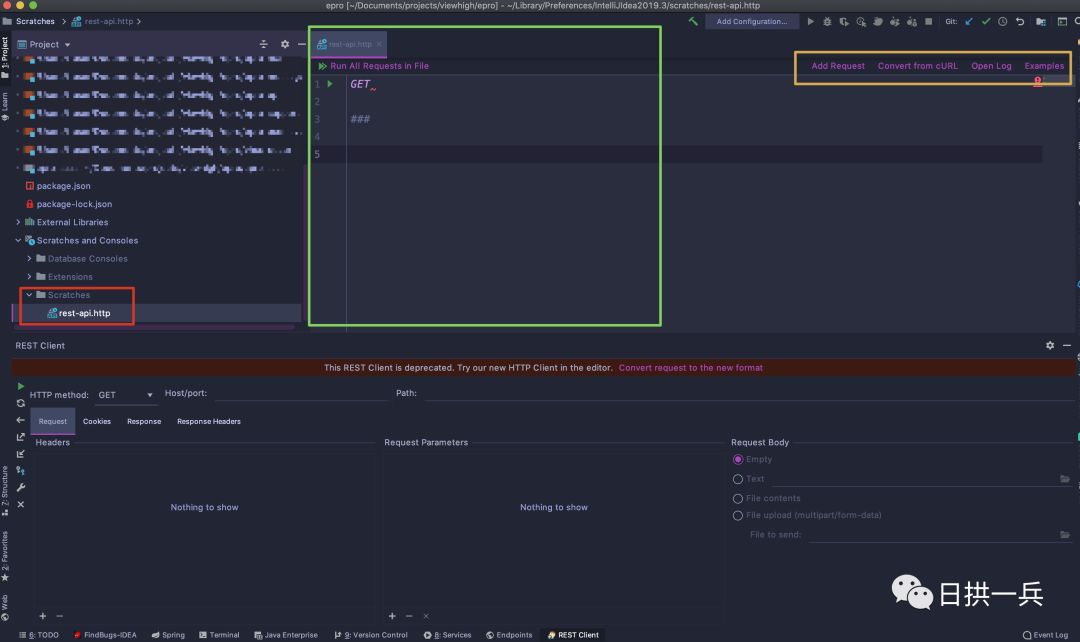The height and width of the screenshot is (642, 1080).
Task: Click Open Log link
Action: pyautogui.click(x=991, y=66)
